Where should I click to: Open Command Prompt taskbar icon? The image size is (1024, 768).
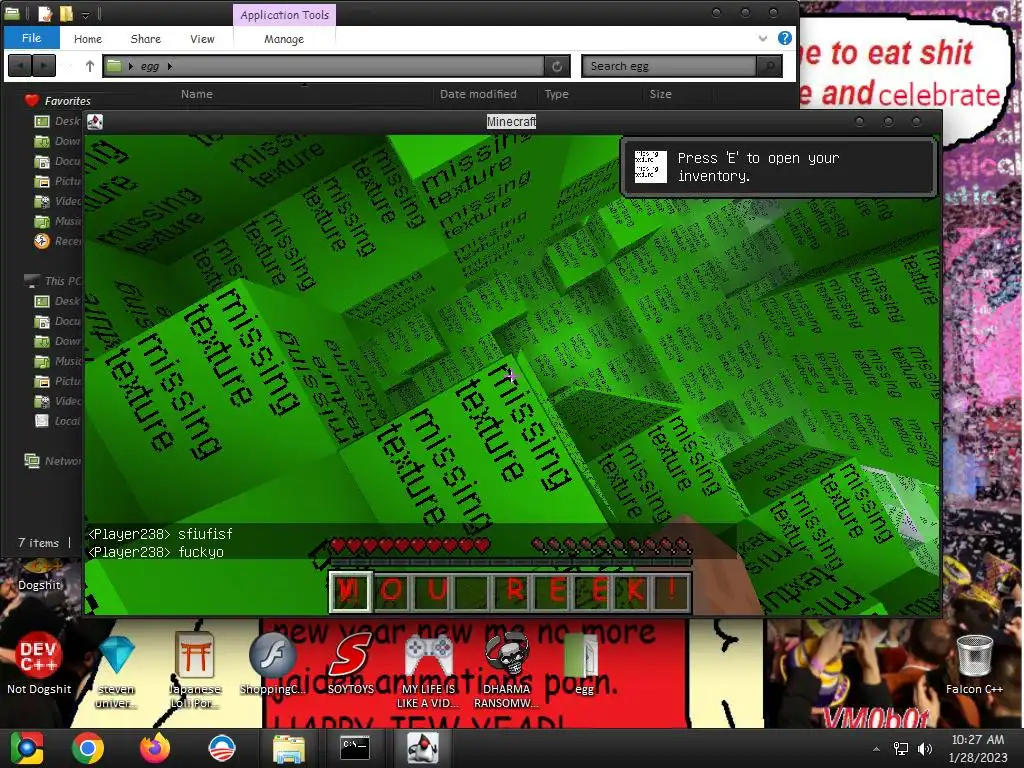[355, 748]
